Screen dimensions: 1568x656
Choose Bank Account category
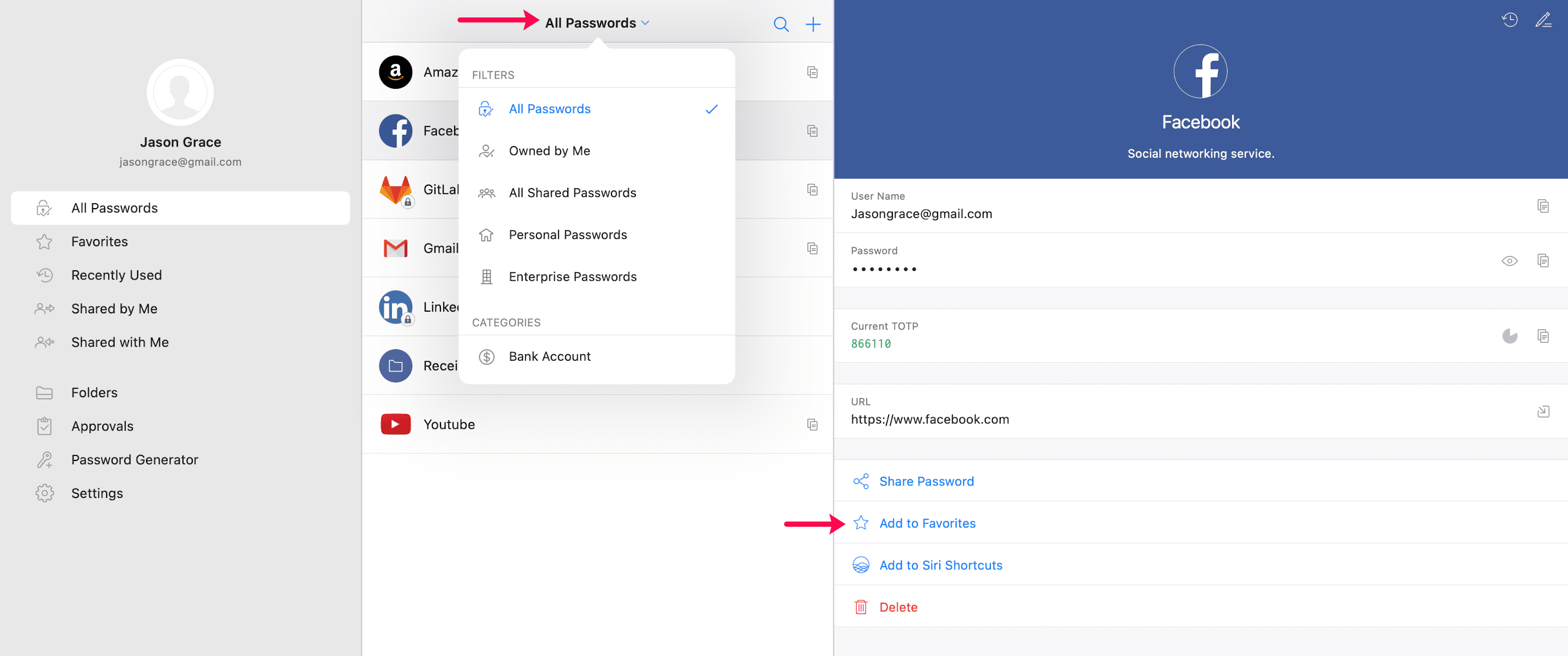pos(597,357)
